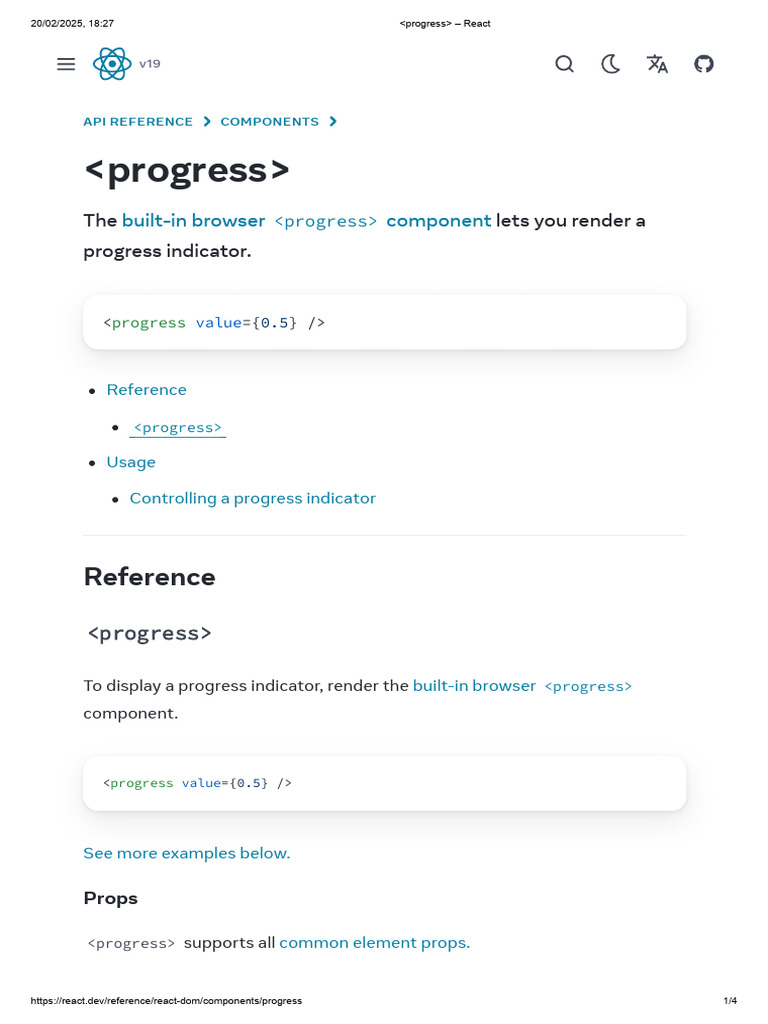
Task: Go to API Reference breadcrumb
Action: (138, 122)
